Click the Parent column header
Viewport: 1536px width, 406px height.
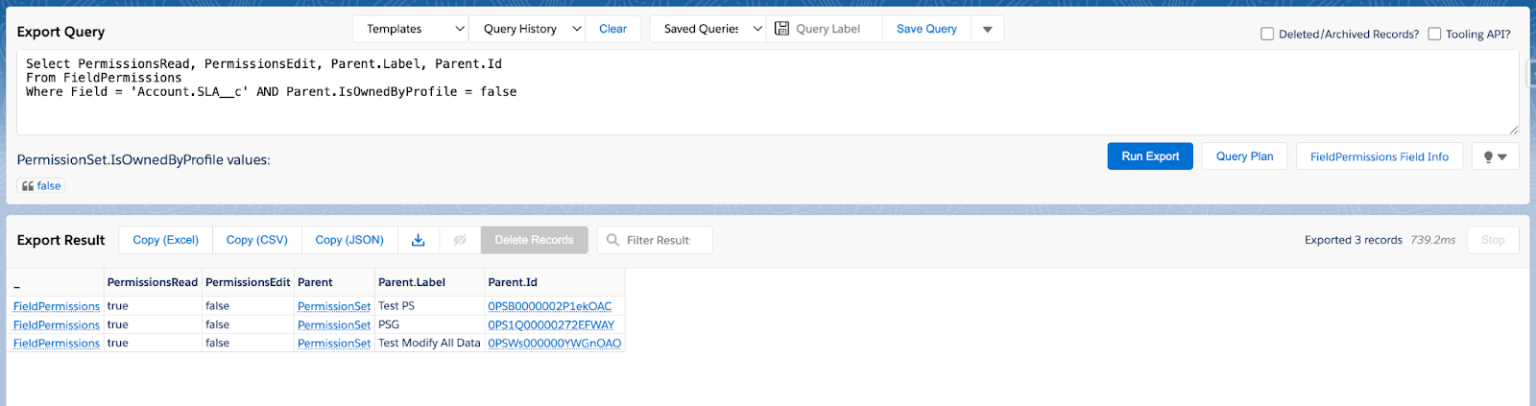[334, 282]
